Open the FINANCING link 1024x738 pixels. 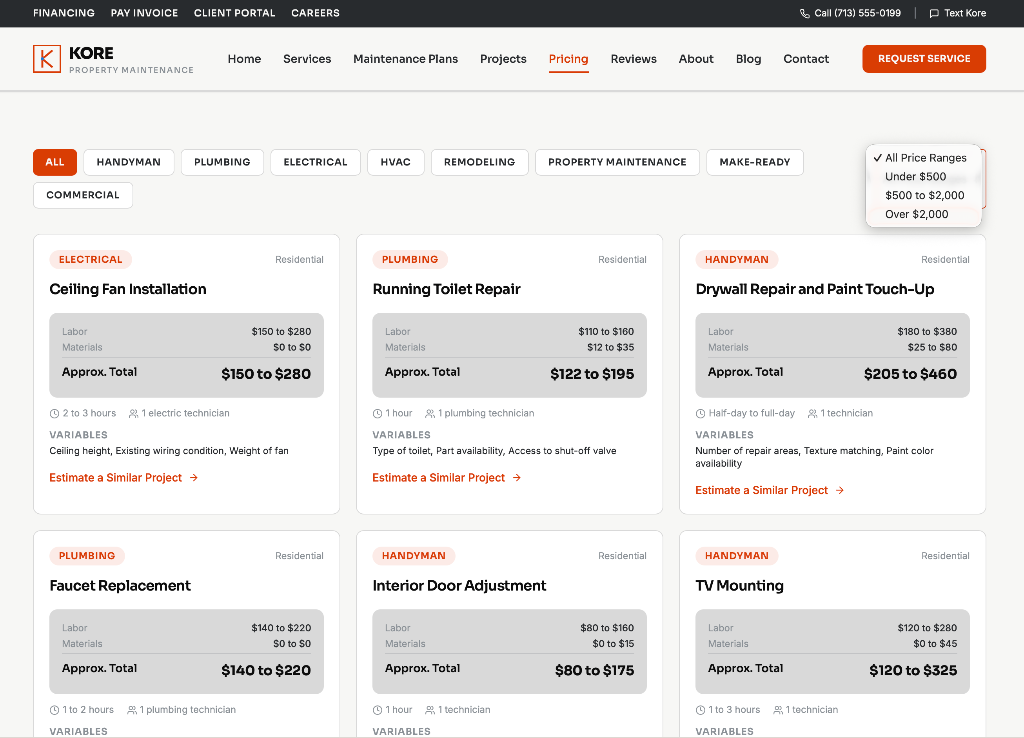point(64,13)
